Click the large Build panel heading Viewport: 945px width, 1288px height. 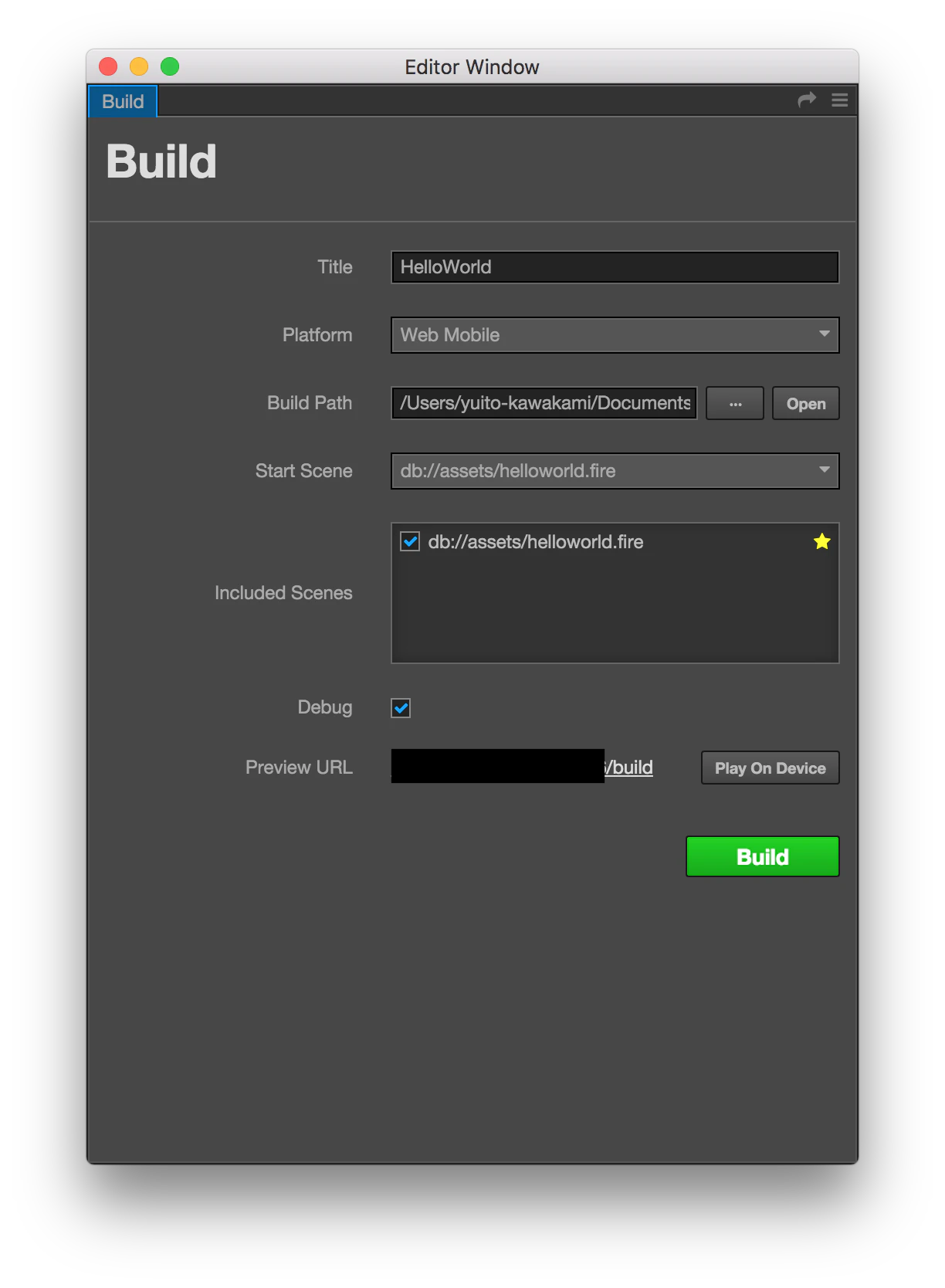[161, 162]
